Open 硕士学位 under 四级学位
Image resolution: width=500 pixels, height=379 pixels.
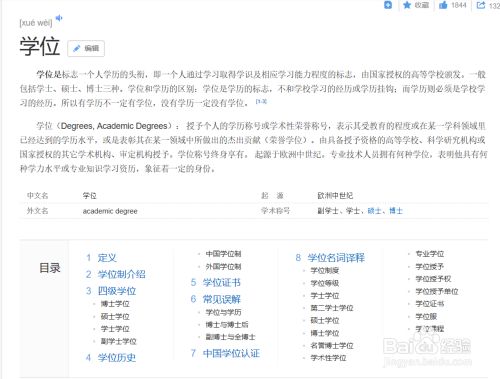click(115, 316)
